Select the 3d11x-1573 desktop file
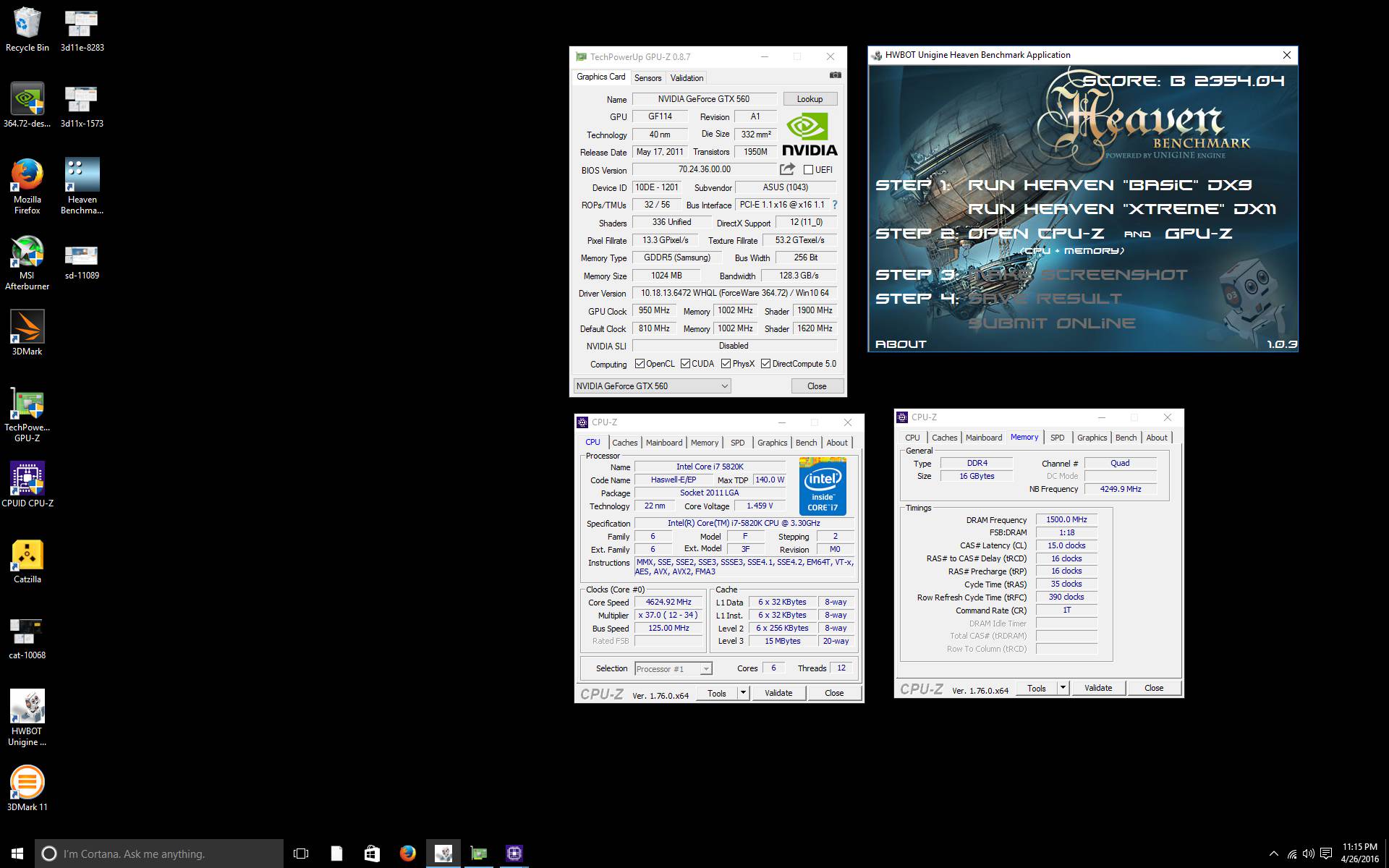The width and height of the screenshot is (1389, 868). click(82, 106)
